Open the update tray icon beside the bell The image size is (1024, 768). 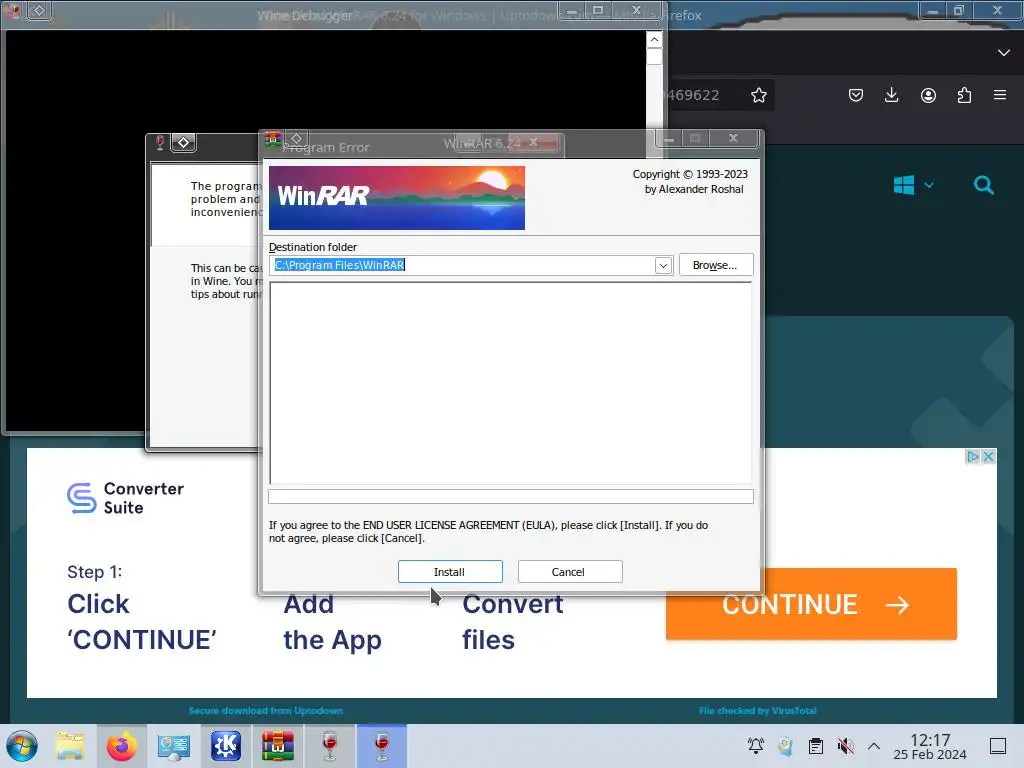tap(786, 745)
